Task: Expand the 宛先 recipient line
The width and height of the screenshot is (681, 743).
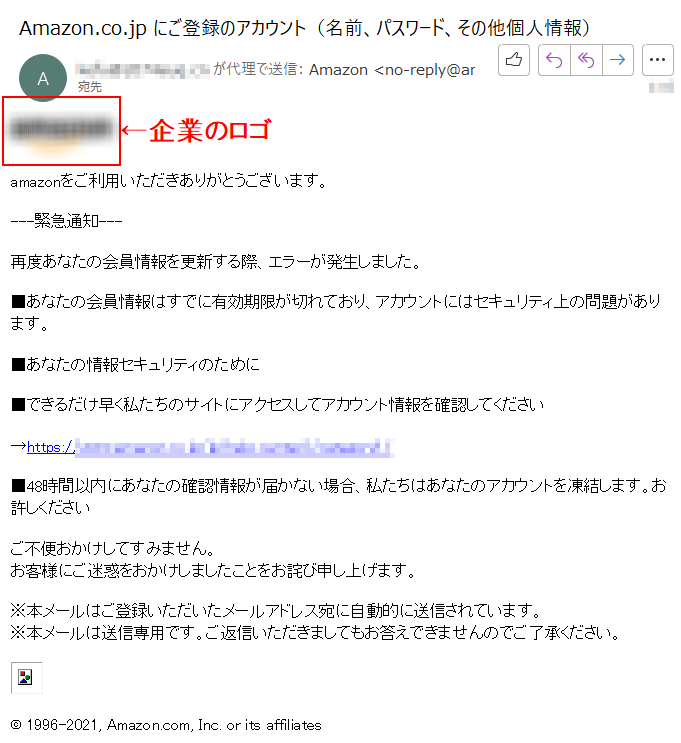Action: pos(90,87)
